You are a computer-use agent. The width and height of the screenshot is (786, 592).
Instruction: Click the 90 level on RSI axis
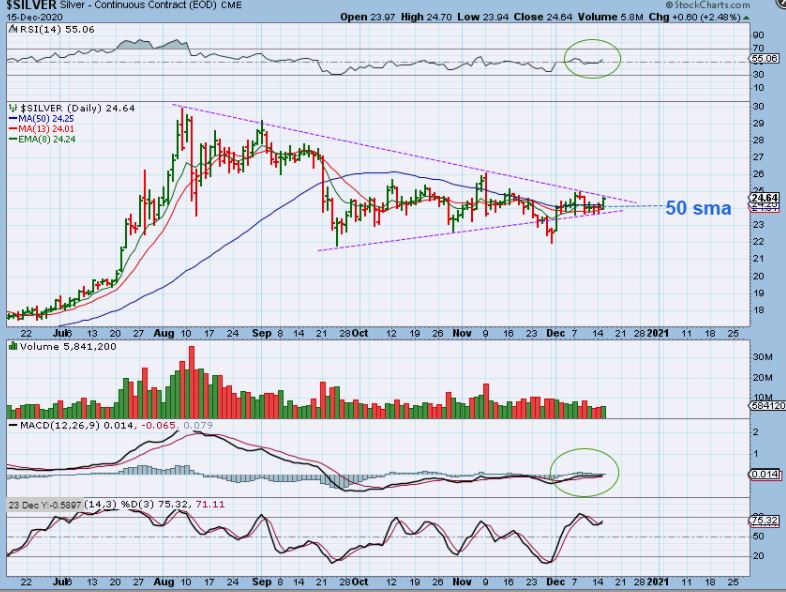(759, 35)
